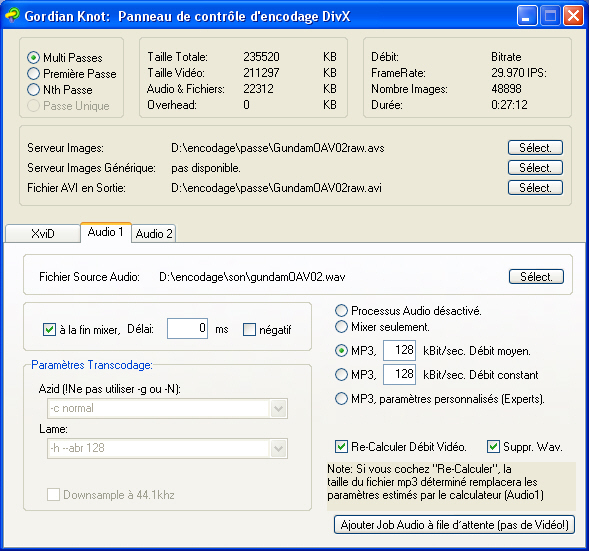
Task: Select MP3 Débit constant radio button
Action: tap(341, 374)
